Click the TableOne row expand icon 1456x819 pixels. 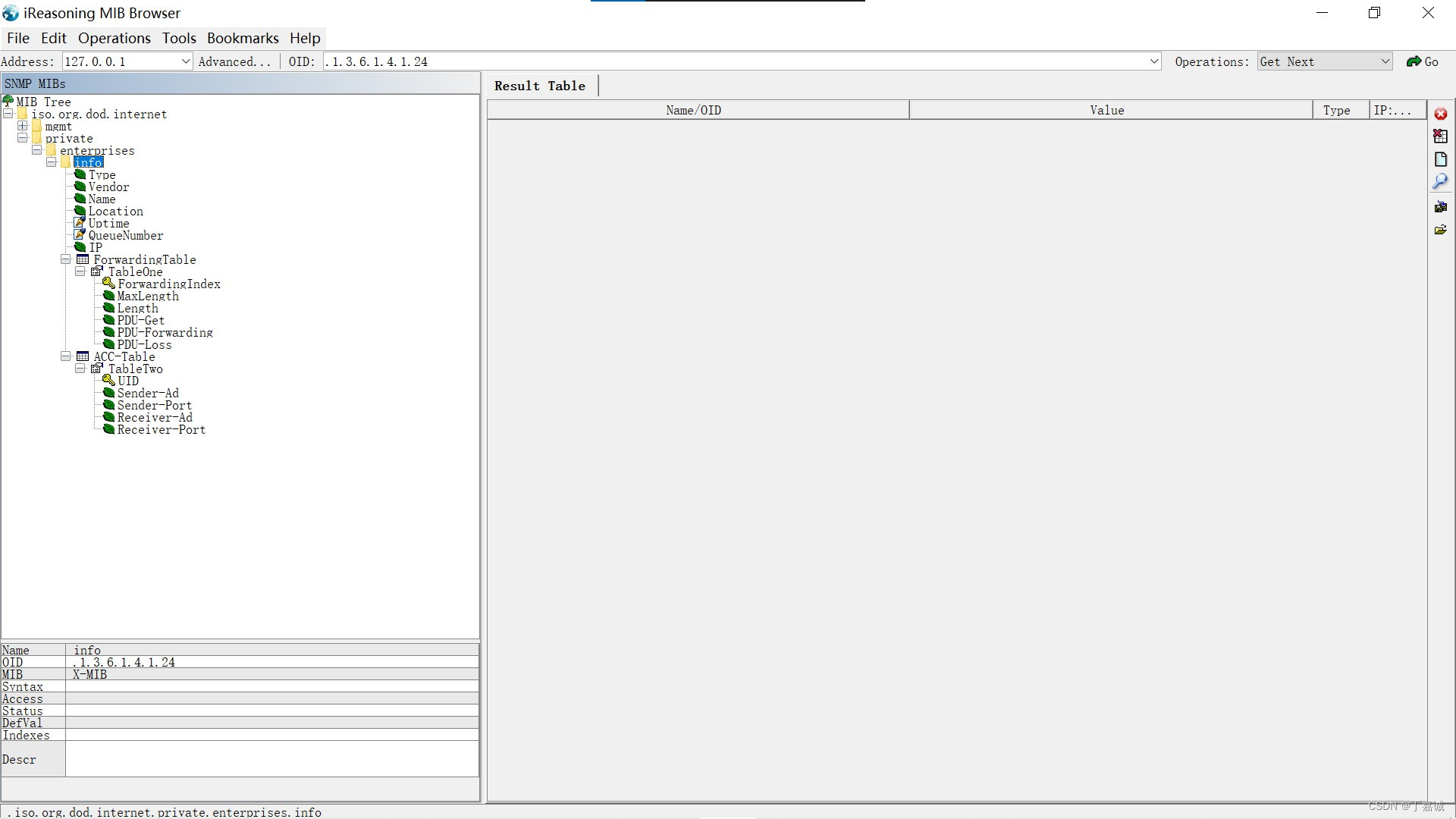click(80, 272)
